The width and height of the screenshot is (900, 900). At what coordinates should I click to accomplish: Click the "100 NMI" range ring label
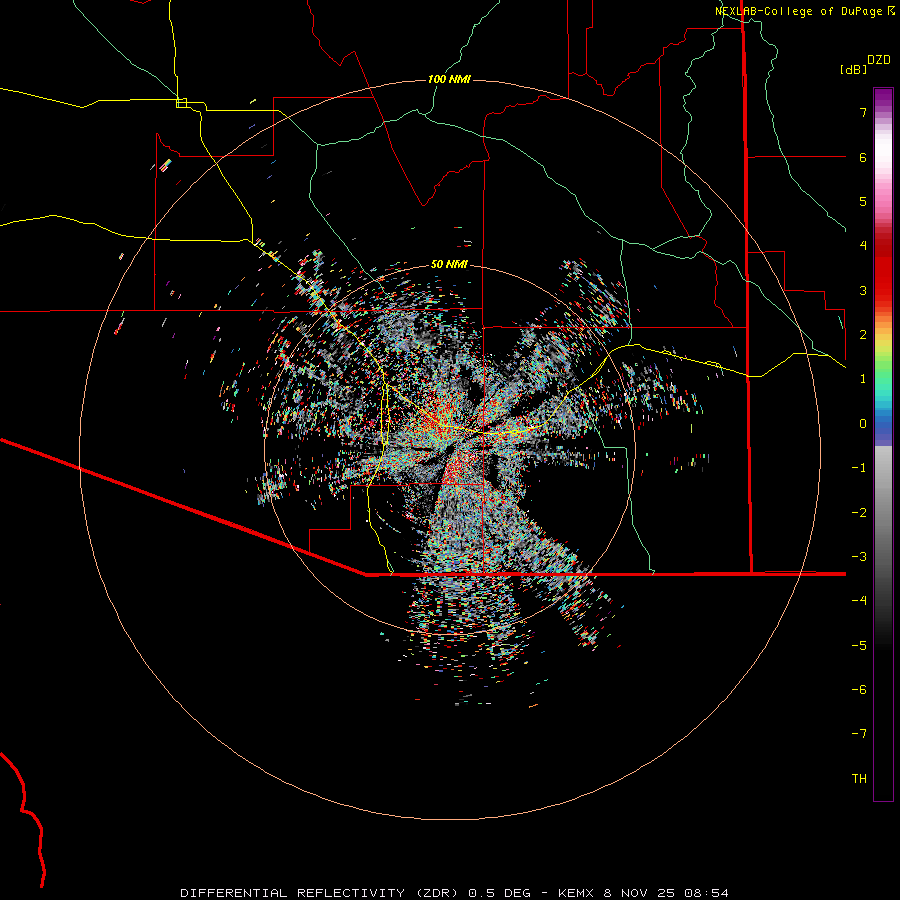[449, 79]
